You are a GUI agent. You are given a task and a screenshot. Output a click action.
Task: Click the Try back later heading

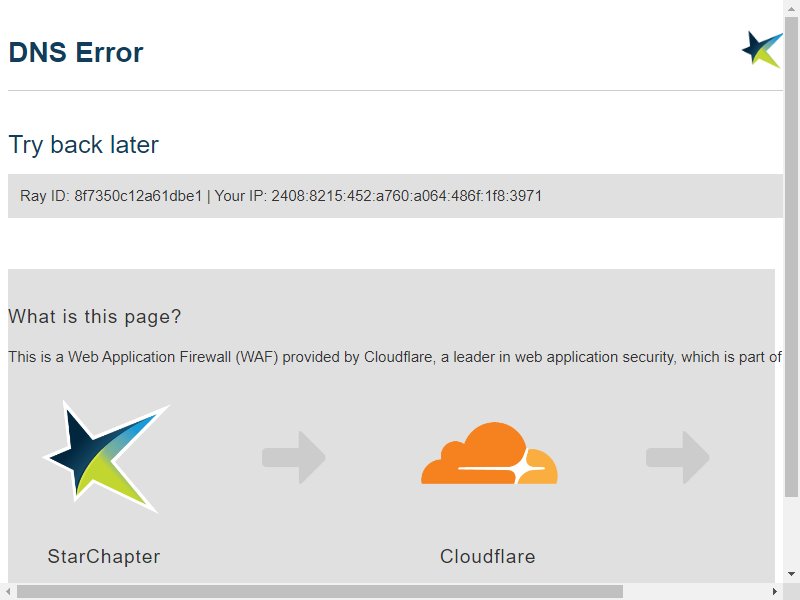coord(84,145)
